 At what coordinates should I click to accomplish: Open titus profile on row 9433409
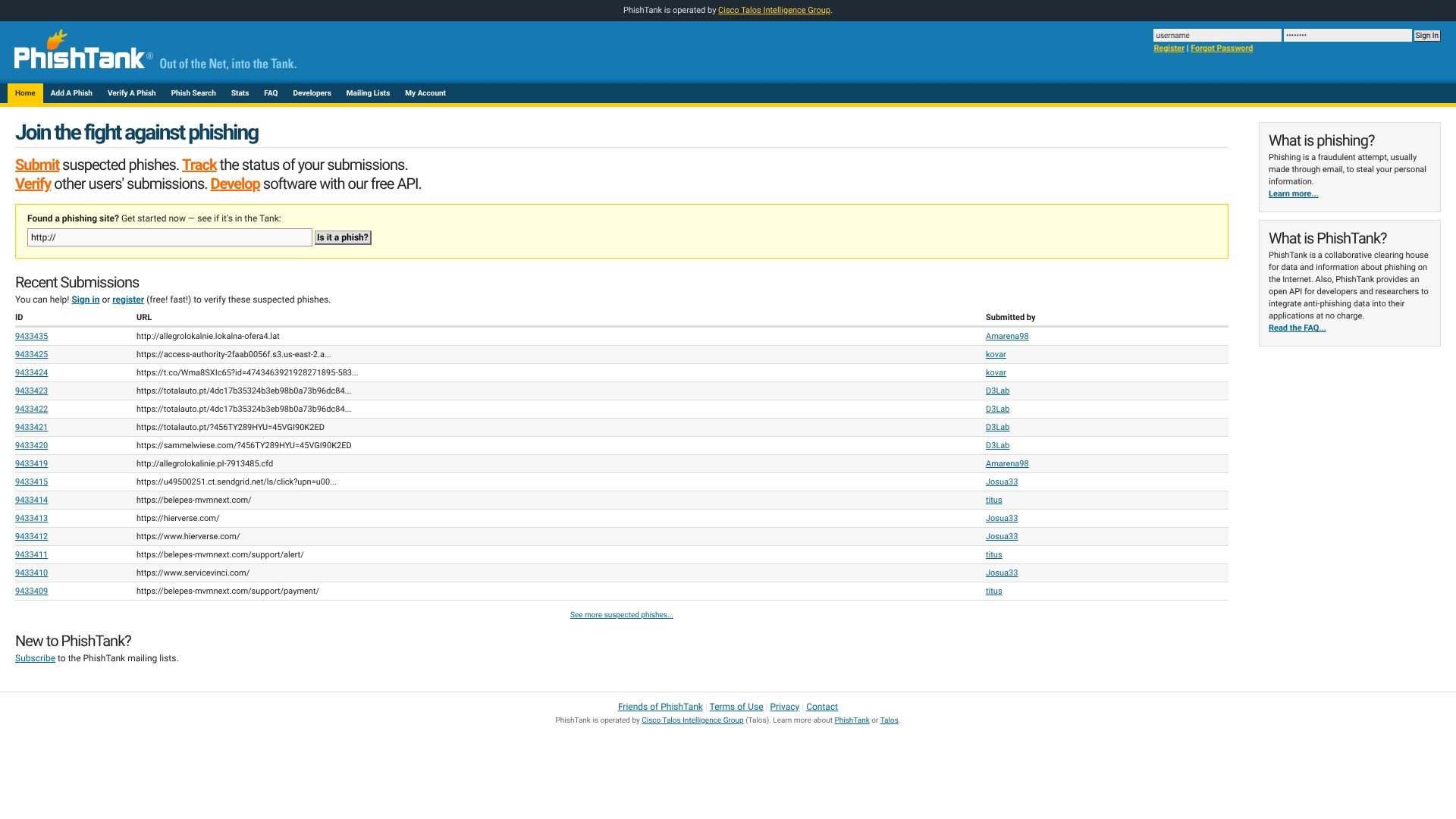coord(993,591)
